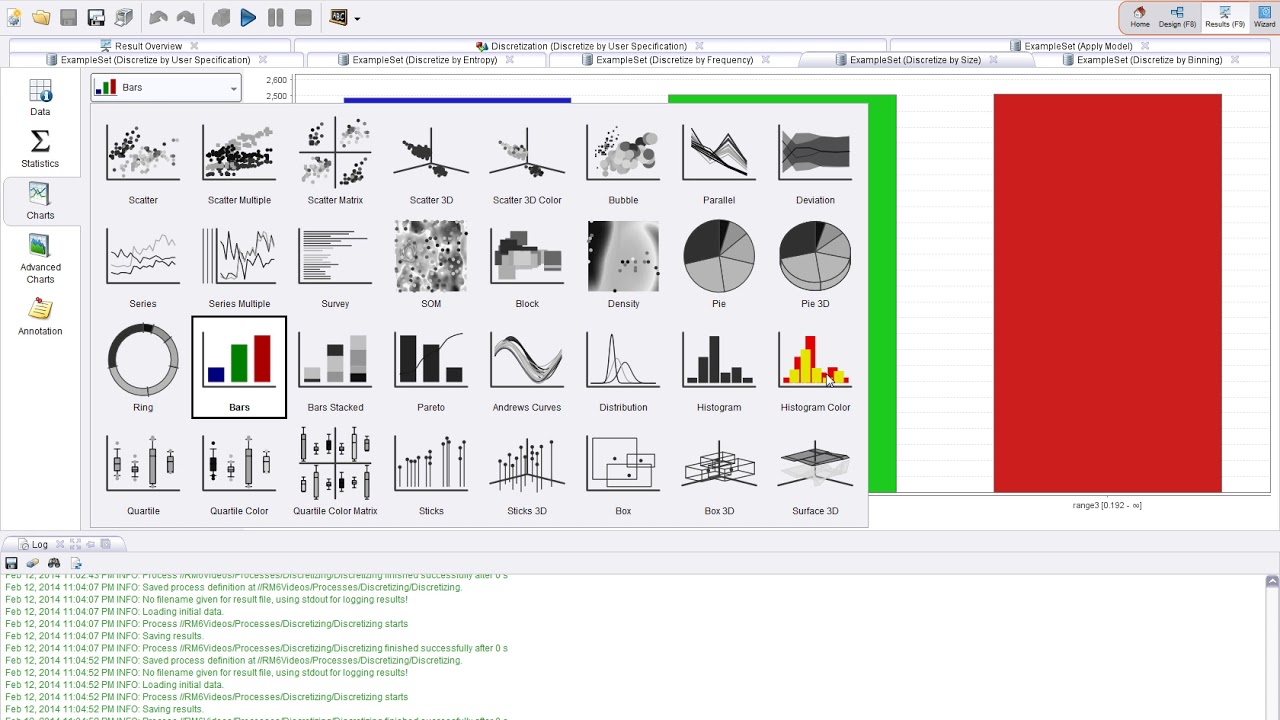Select the Scatter 3D Color chart type
This screenshot has height=720, width=1280.
[x=527, y=161]
